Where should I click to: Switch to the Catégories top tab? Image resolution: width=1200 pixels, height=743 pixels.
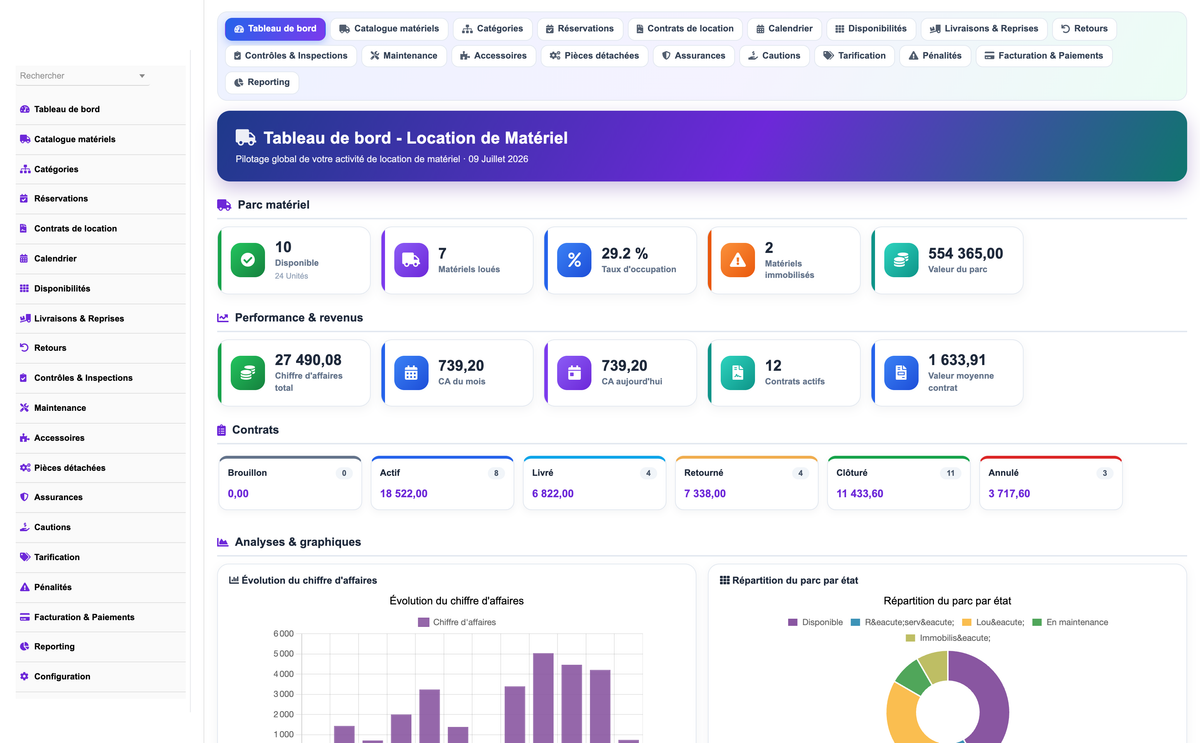pos(492,29)
